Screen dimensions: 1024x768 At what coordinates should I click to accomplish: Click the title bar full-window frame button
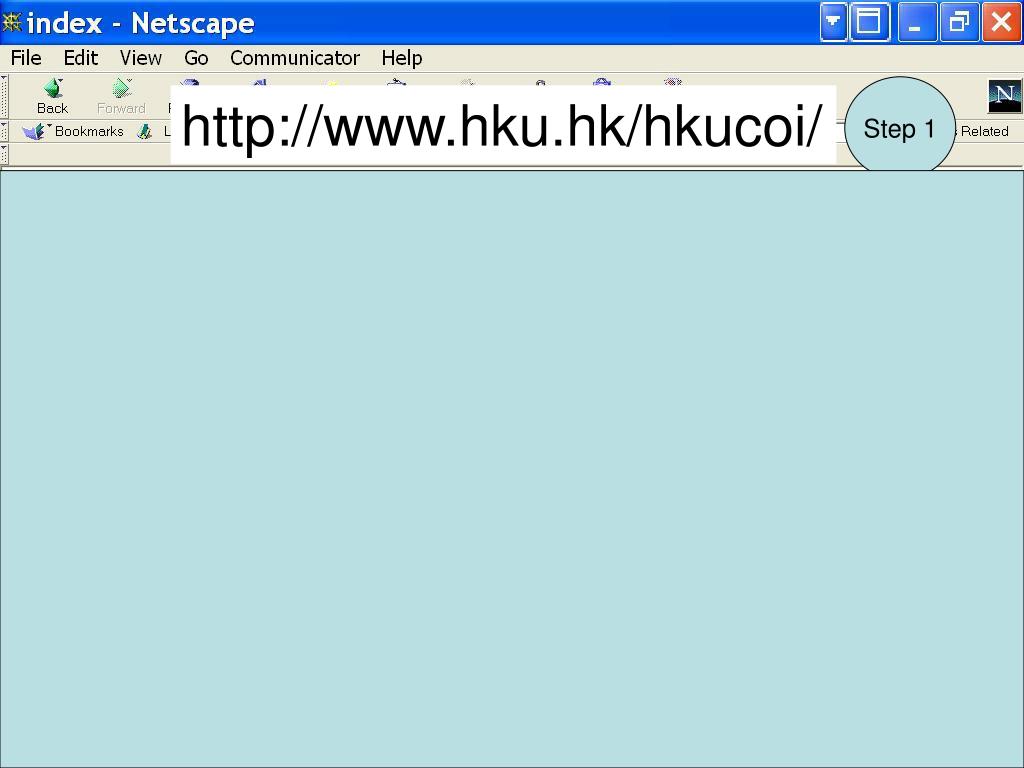pos(869,22)
